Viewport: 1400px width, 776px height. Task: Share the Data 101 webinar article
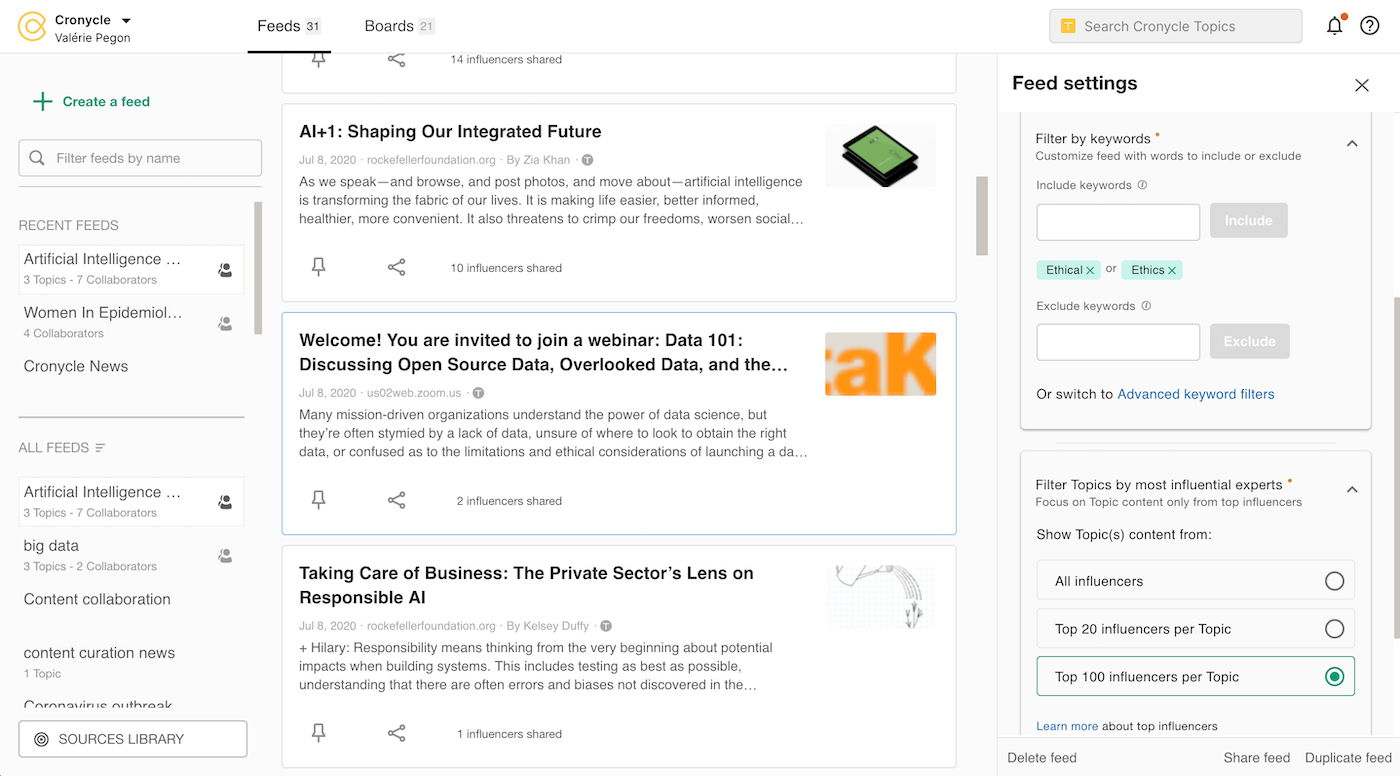point(397,500)
